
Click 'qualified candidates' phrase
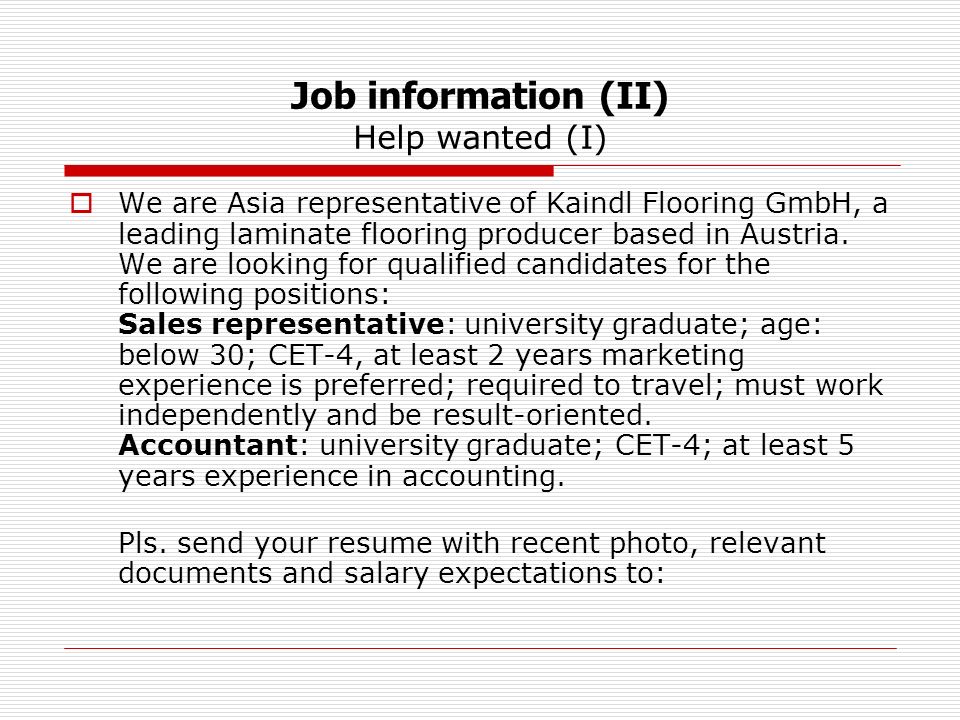(528, 264)
